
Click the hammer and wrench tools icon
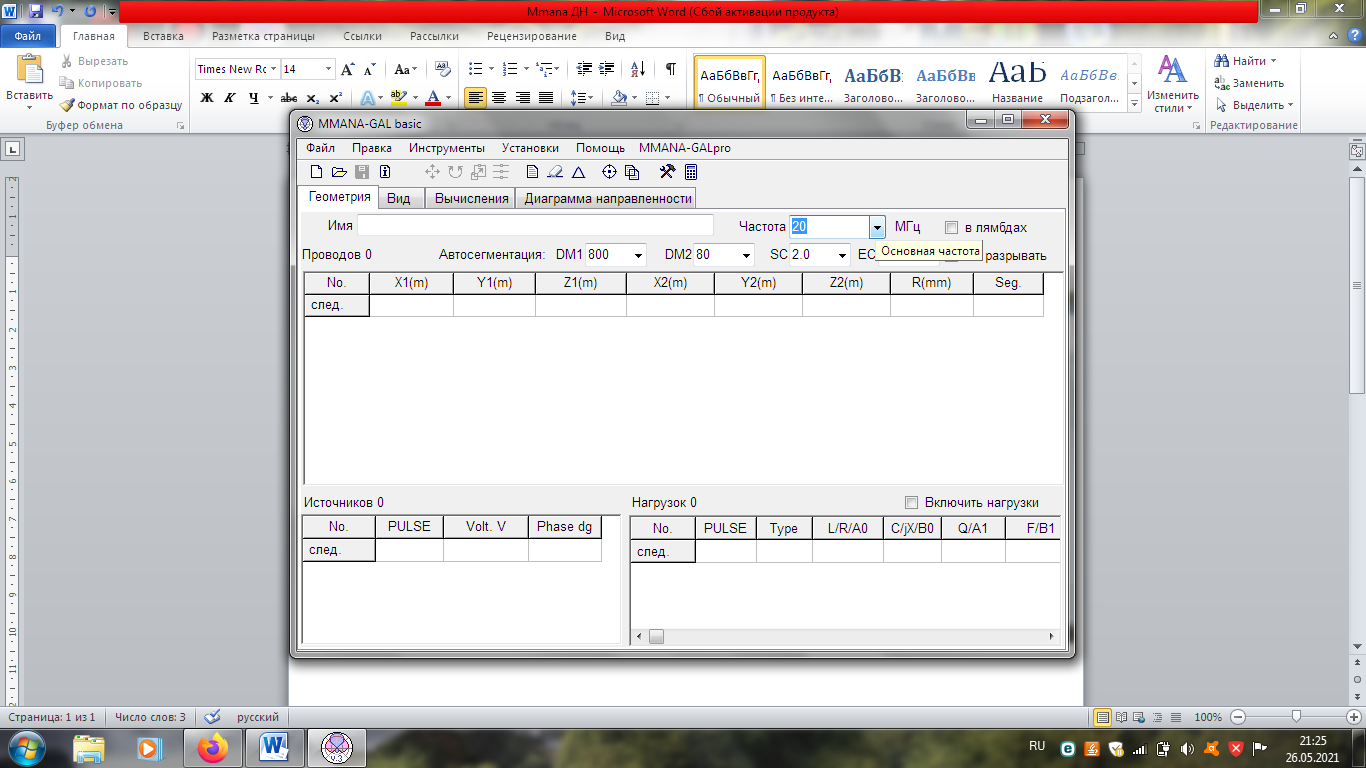click(668, 172)
